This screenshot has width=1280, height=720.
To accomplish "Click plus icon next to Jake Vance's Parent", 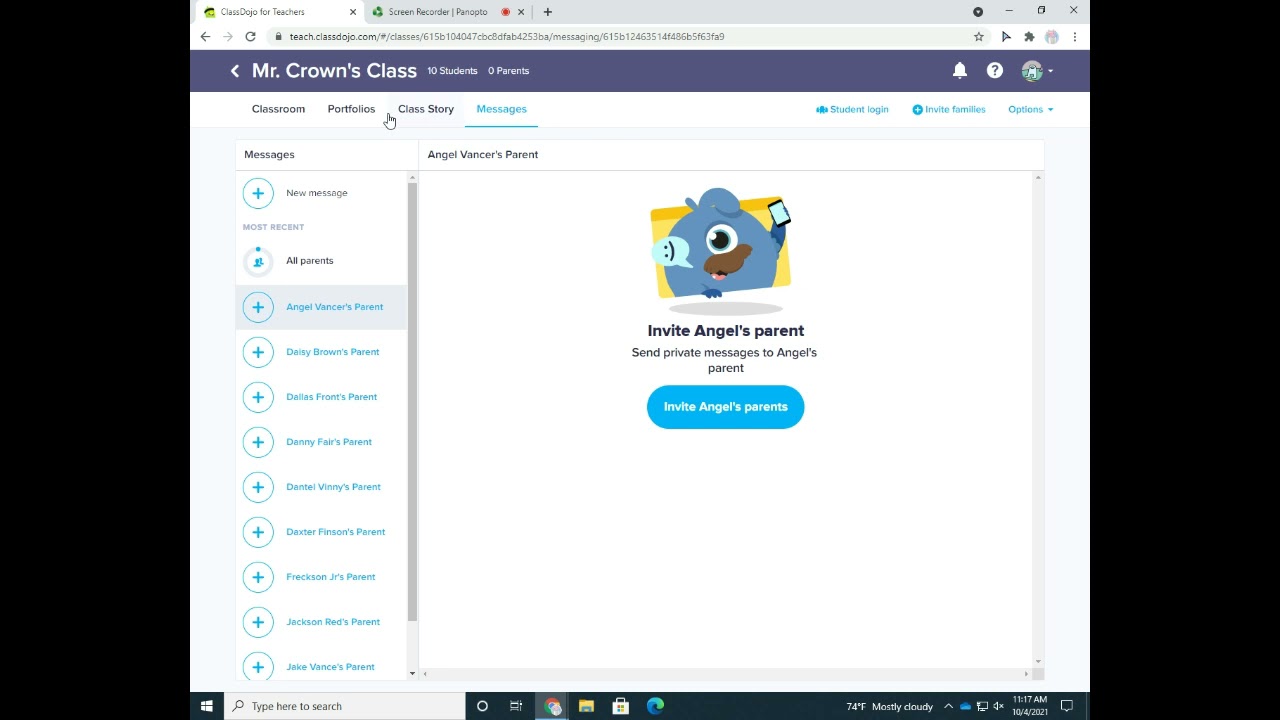I will point(258,667).
